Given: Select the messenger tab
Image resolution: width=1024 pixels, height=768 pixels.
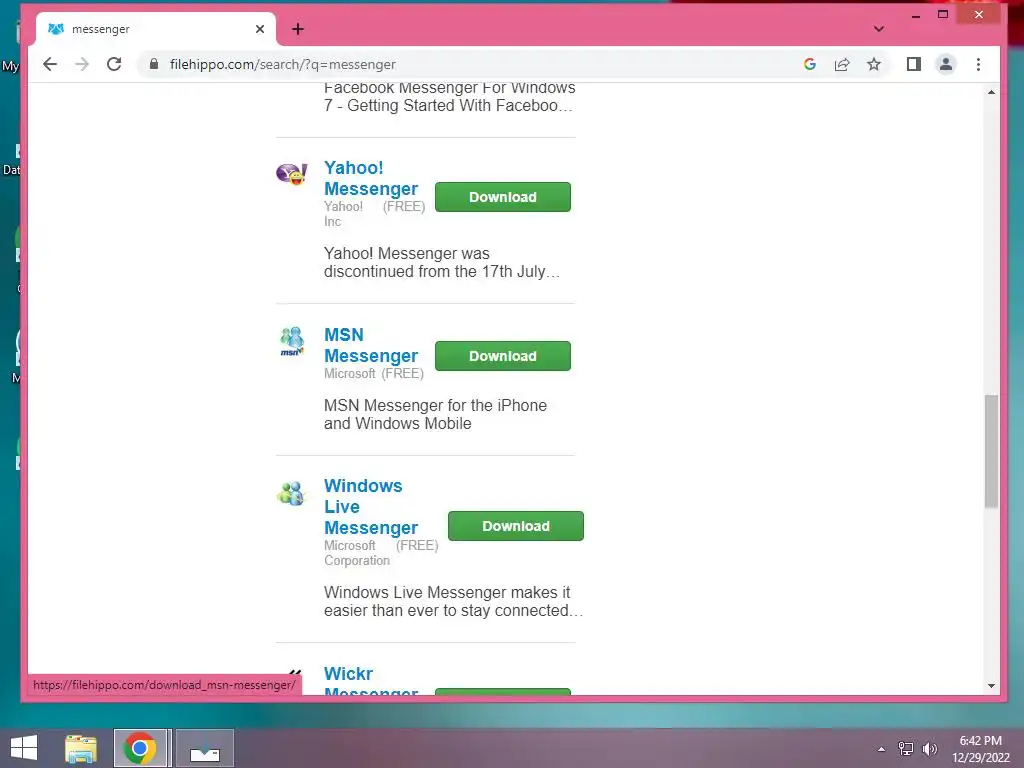Looking at the screenshot, I should click(x=157, y=29).
